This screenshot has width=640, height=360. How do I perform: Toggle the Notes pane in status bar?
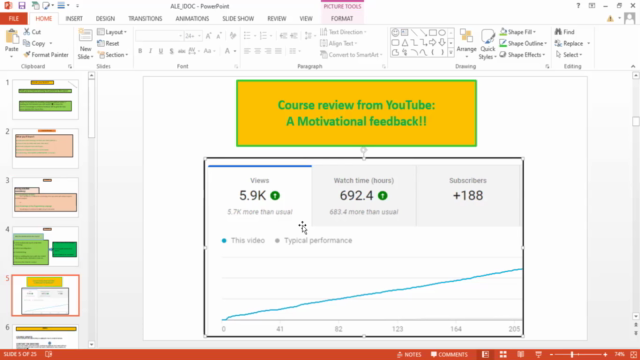coord(409,354)
